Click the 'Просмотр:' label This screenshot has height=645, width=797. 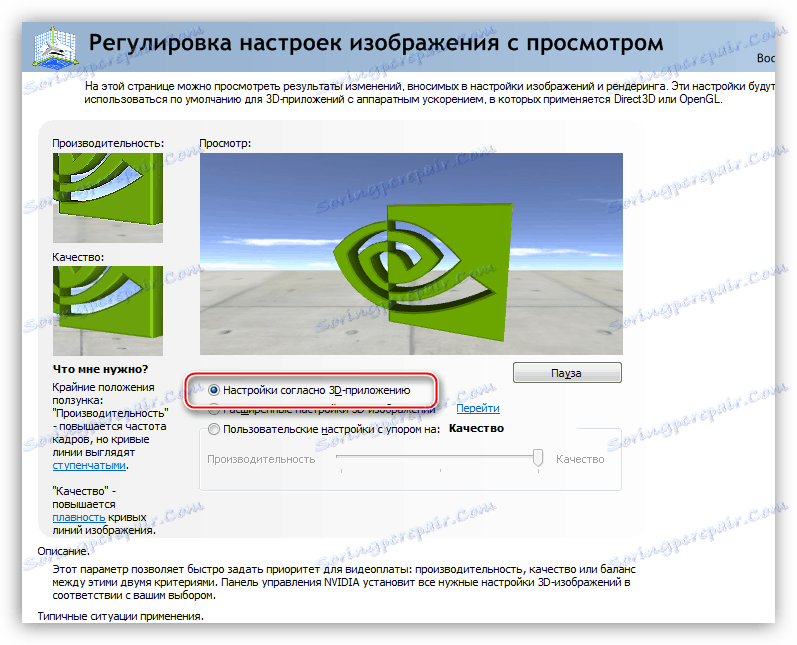click(225, 143)
